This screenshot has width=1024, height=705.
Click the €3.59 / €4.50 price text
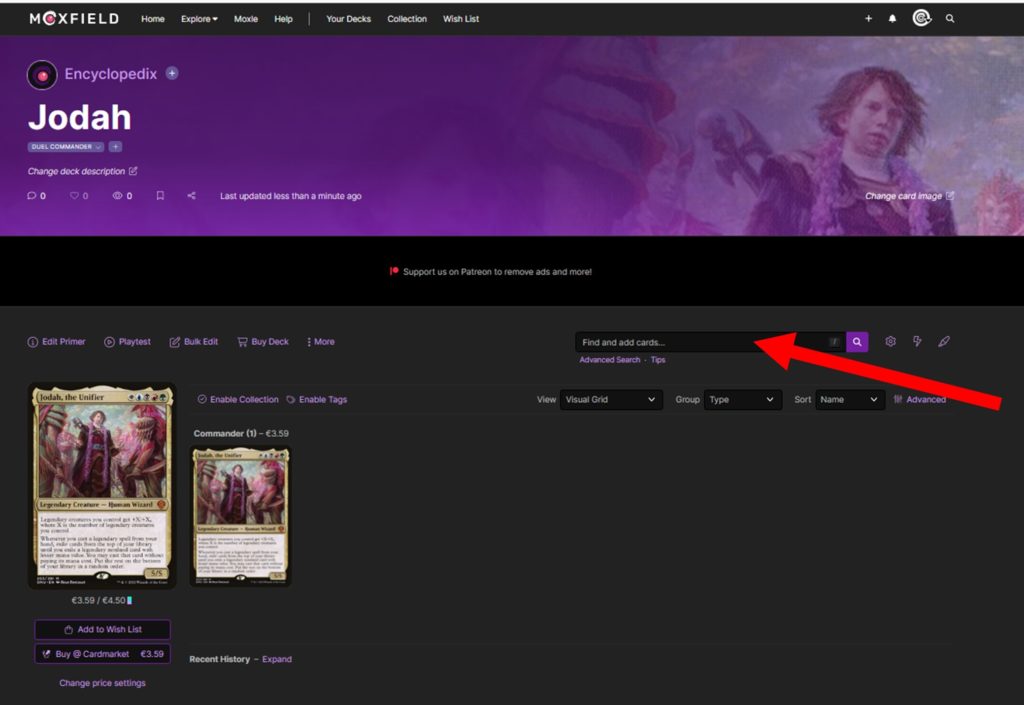[99, 601]
